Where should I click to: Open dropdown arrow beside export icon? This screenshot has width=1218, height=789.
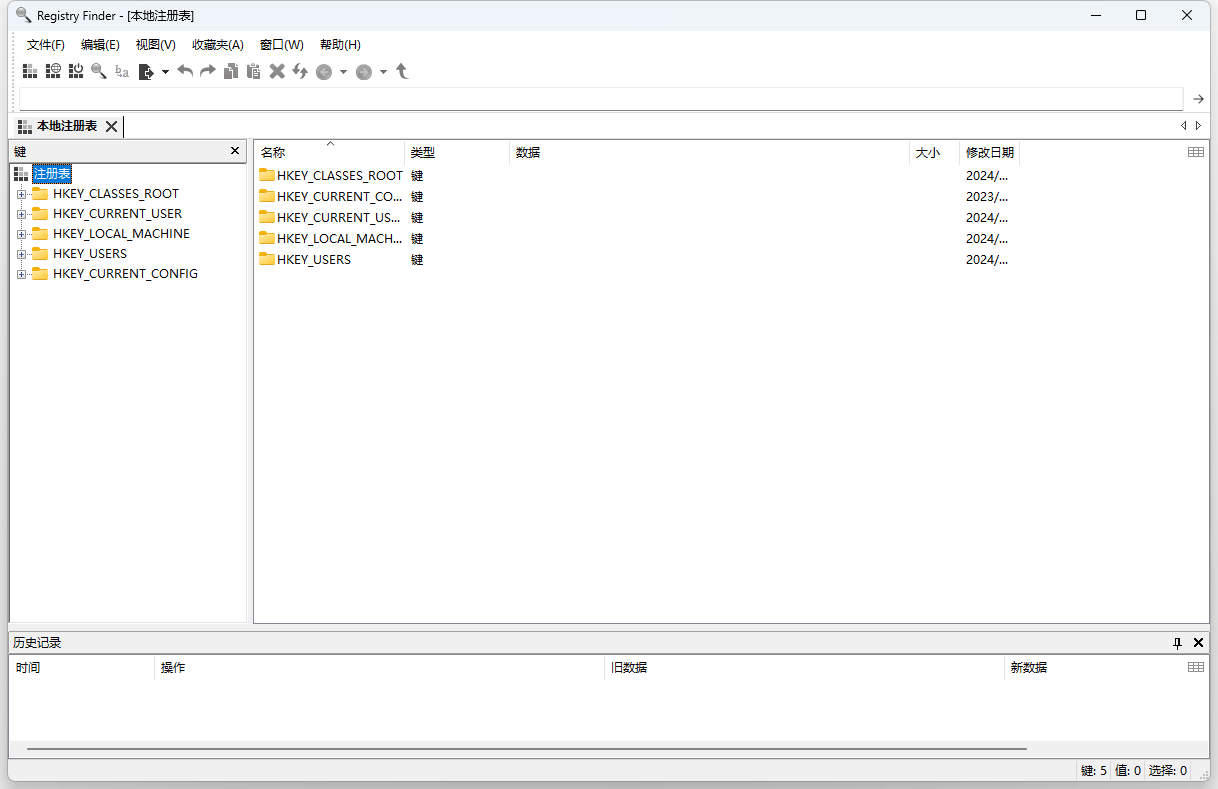165,72
